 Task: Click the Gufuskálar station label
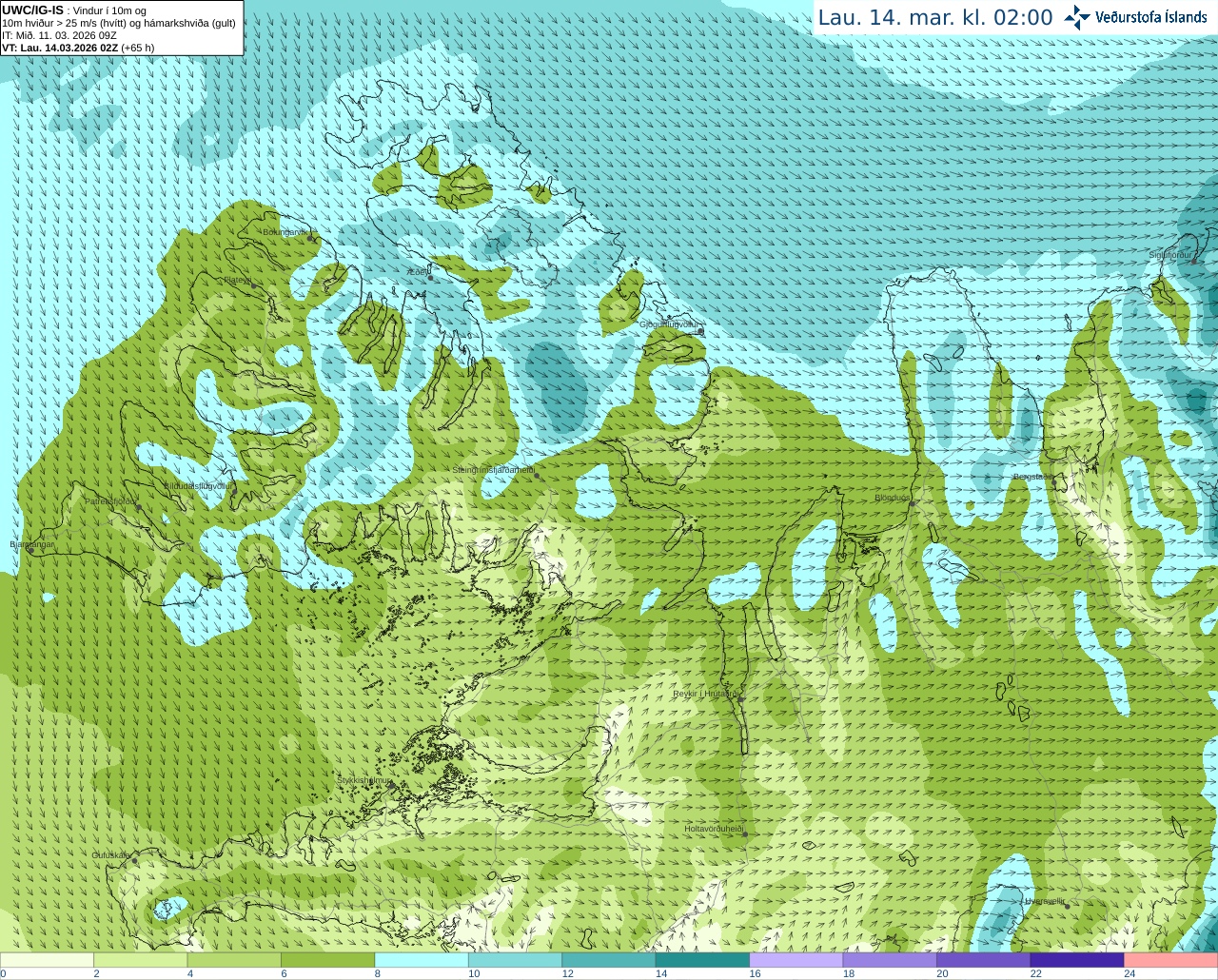[x=110, y=854]
